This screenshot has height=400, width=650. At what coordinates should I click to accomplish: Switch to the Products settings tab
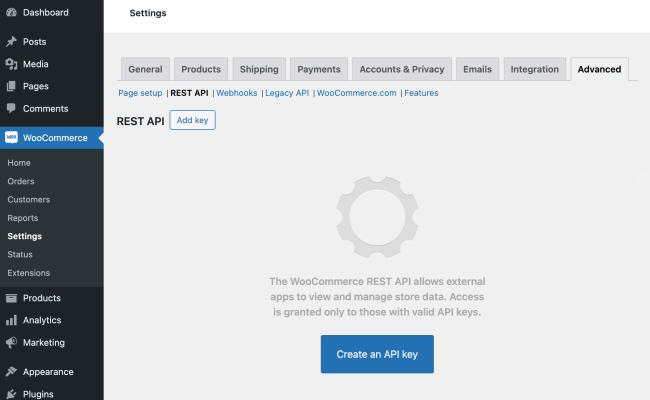point(201,69)
